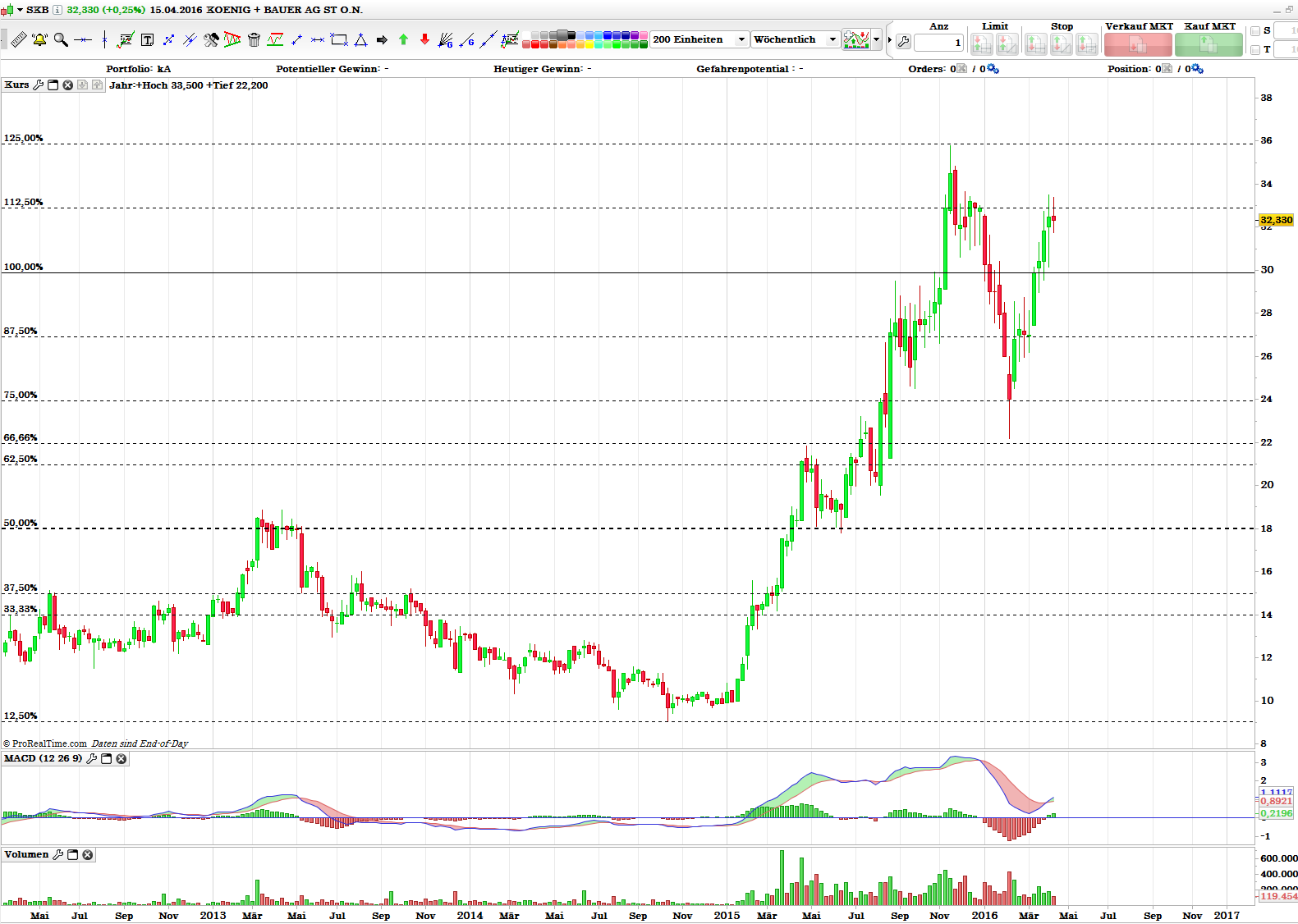The width and height of the screenshot is (1298, 924).
Task: Click the alarm bell alert icon
Action: [39, 39]
